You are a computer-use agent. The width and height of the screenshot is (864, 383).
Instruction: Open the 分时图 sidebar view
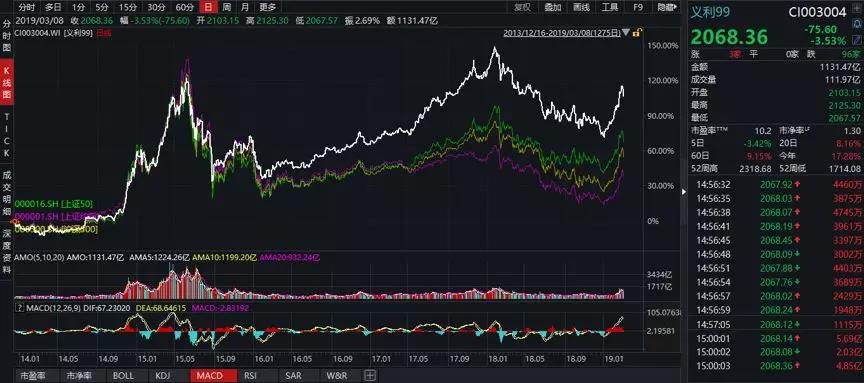[x=7, y=36]
